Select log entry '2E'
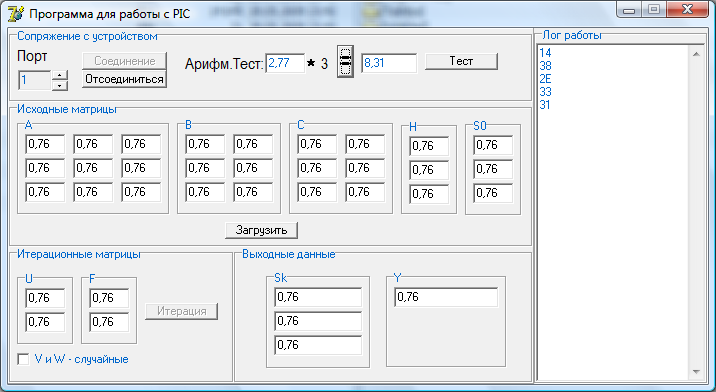The width and height of the screenshot is (716, 392). coord(545,79)
